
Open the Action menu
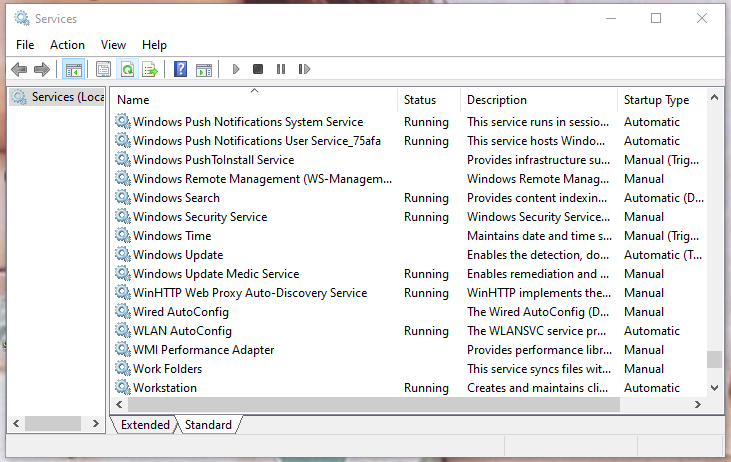point(67,45)
